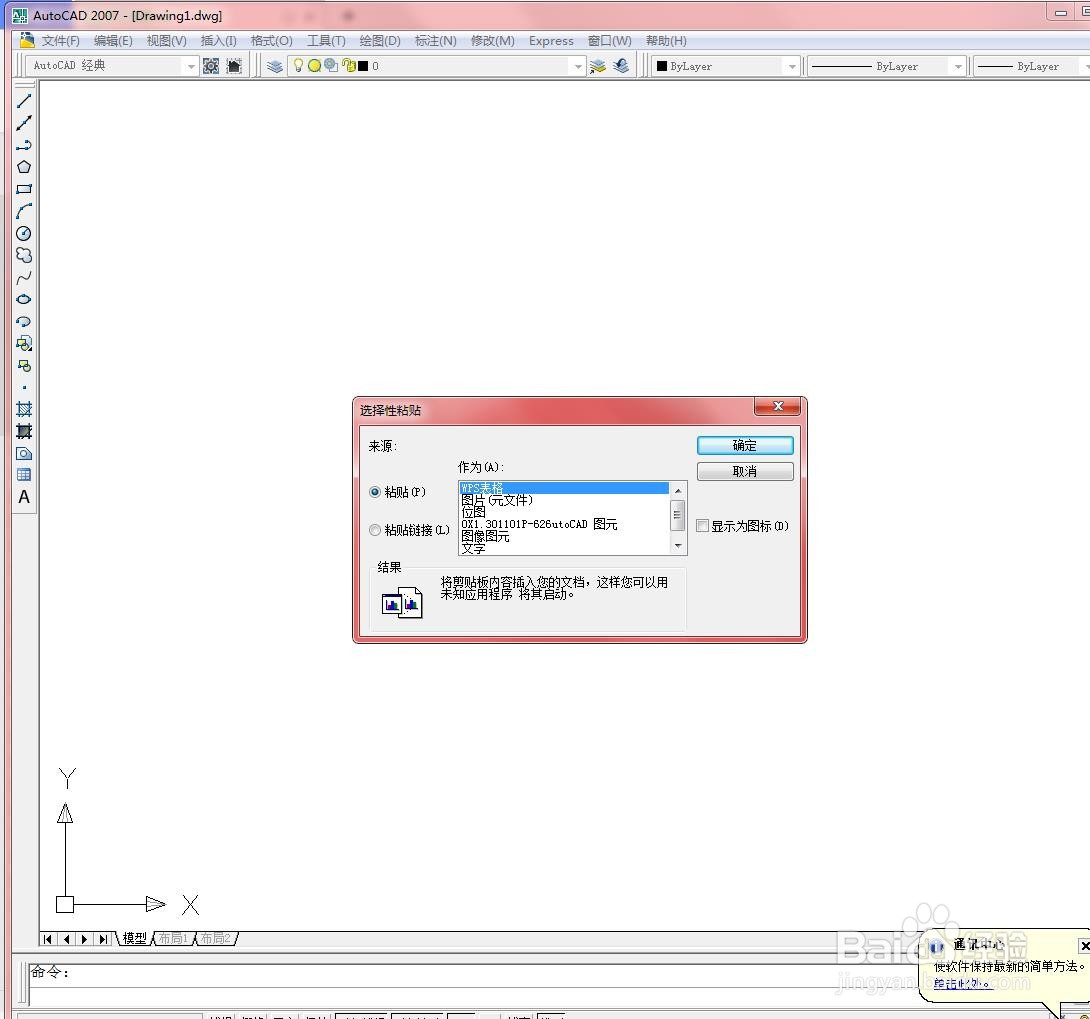1090x1019 pixels.
Task: Open the 文件(F) menu
Action: click(x=60, y=41)
